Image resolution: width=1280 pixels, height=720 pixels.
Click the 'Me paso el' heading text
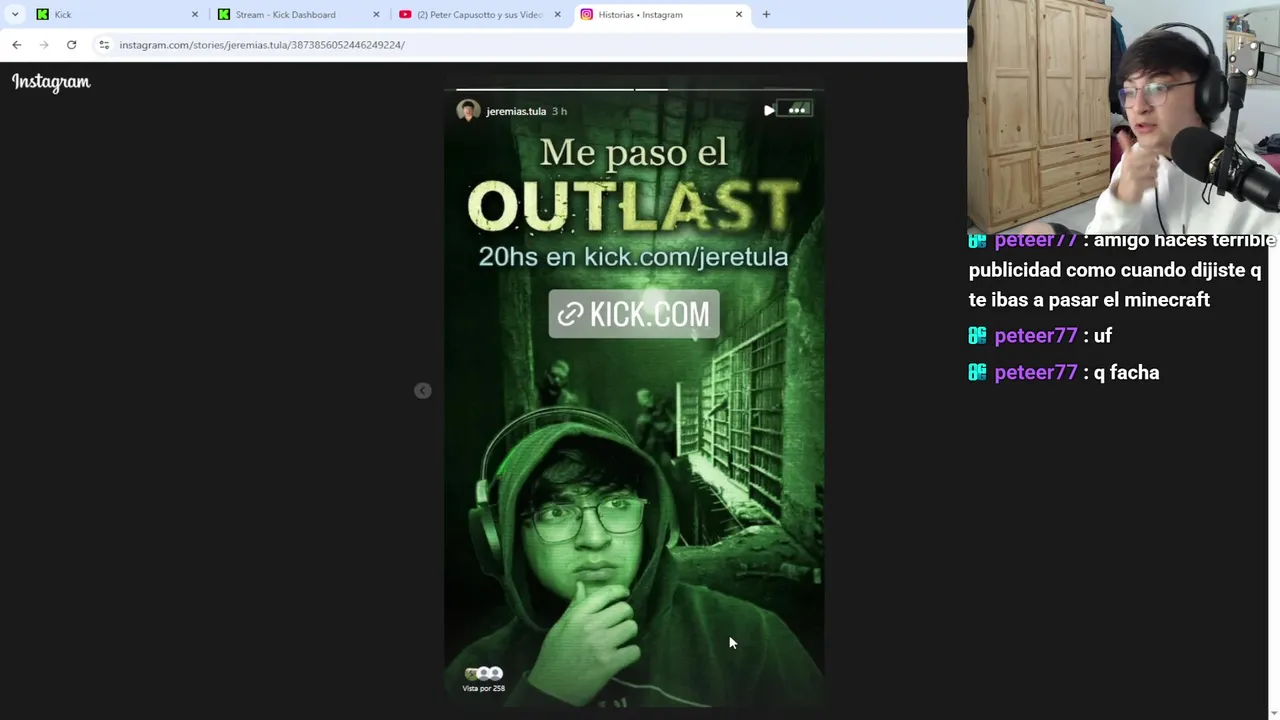(634, 152)
